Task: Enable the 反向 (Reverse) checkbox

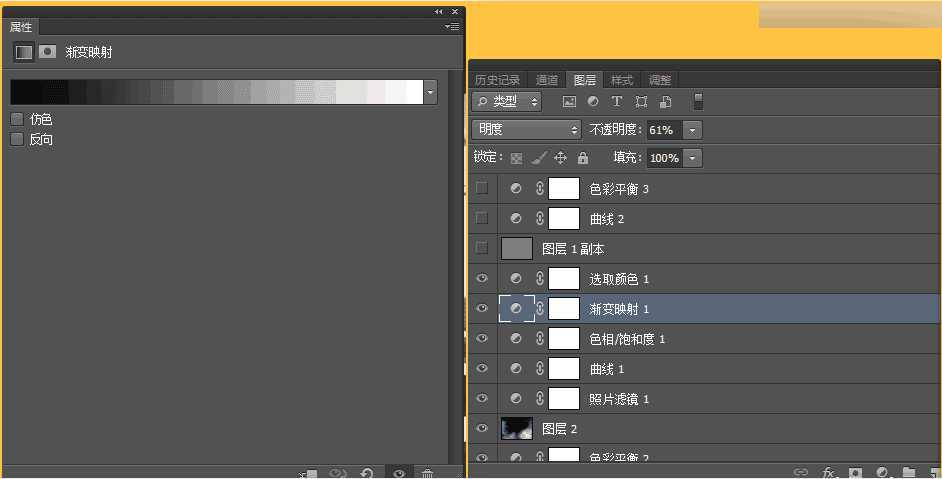Action: [17, 139]
